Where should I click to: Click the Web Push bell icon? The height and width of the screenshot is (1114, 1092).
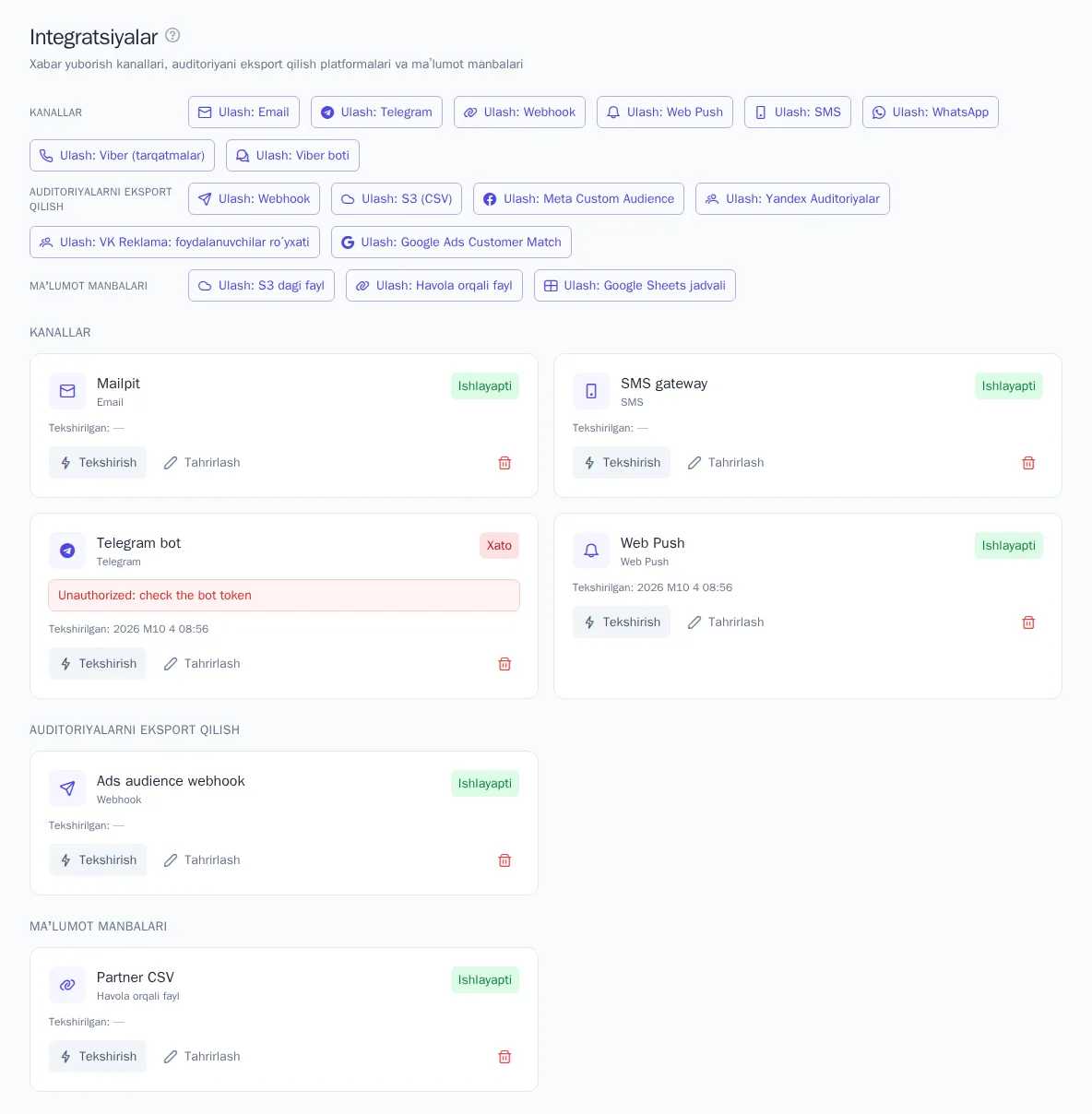(x=591, y=551)
